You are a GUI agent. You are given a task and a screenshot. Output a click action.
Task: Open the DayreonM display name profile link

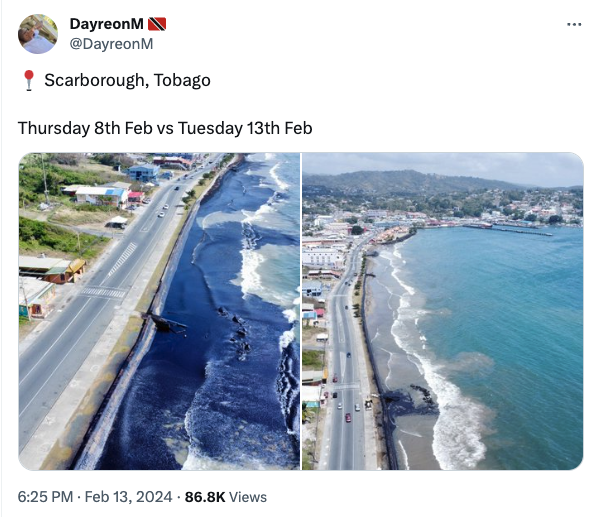click(x=106, y=24)
